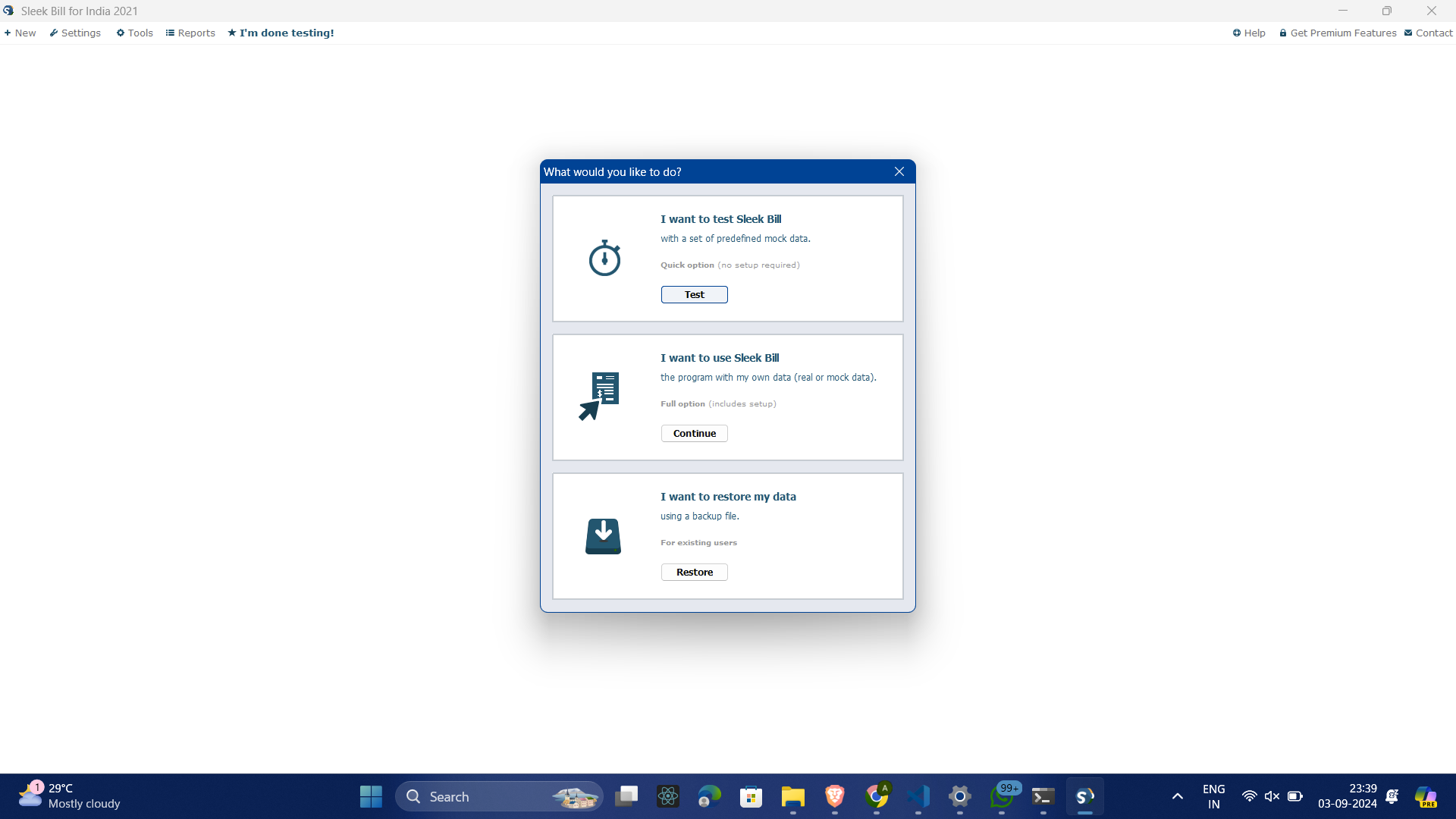This screenshot has width=1456, height=819.
Task: Open the Tools menu
Action: click(x=135, y=33)
